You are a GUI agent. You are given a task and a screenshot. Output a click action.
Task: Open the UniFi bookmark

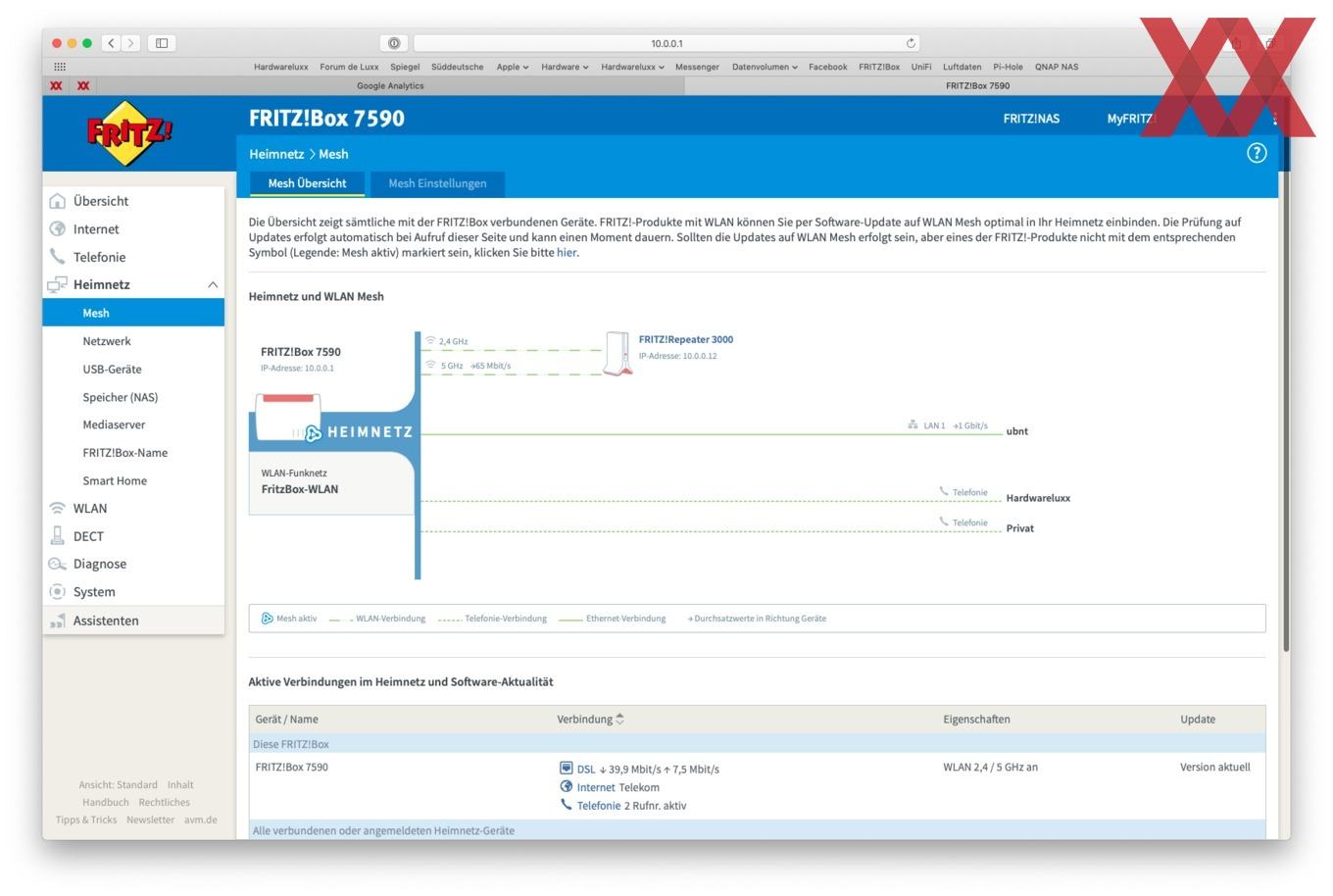(921, 67)
